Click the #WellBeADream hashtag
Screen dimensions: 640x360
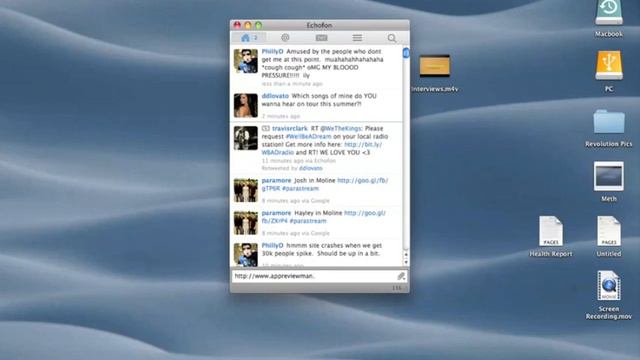(308, 136)
